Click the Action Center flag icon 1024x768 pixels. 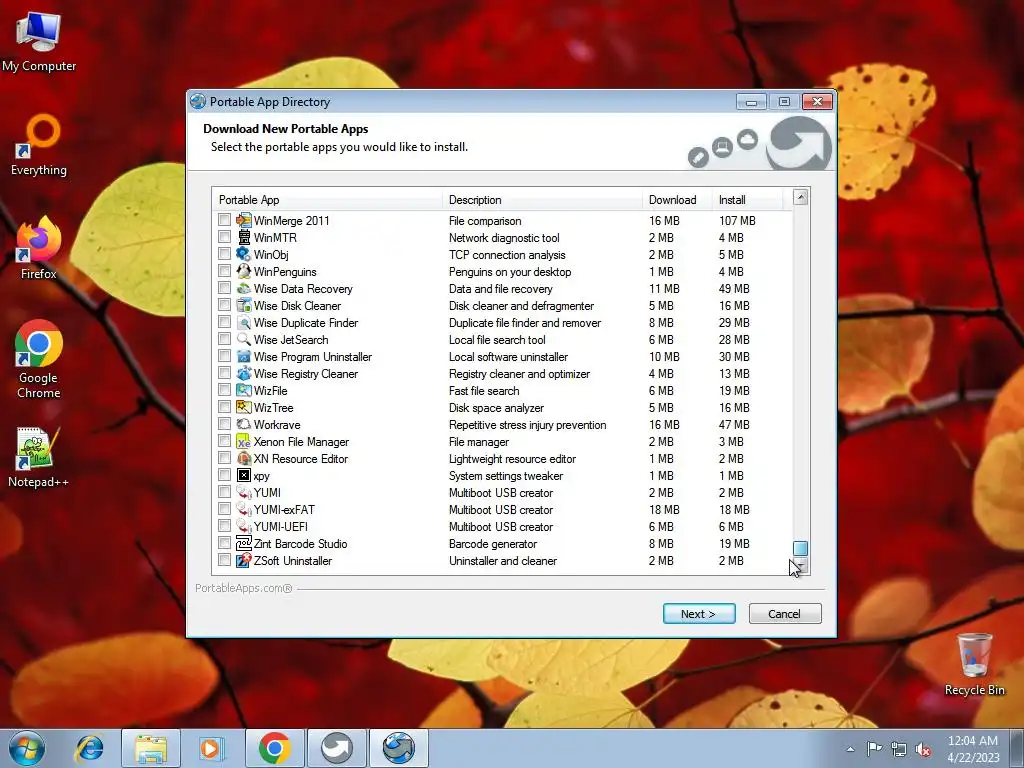pos(874,749)
